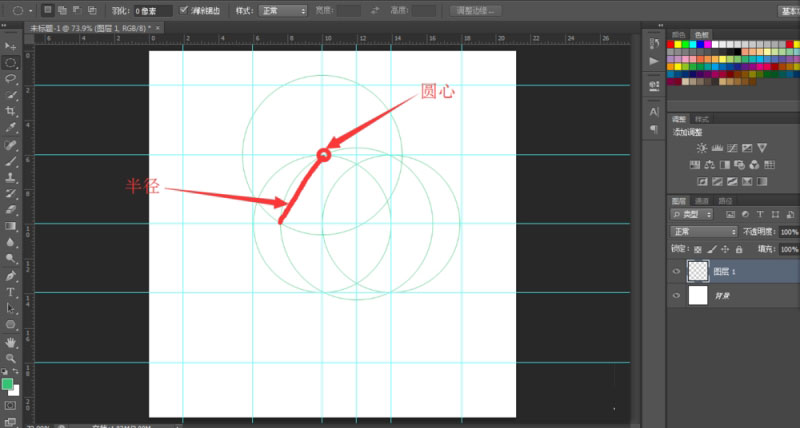Select the Lasso tool
This screenshot has width=800, height=428.
click(x=10, y=79)
